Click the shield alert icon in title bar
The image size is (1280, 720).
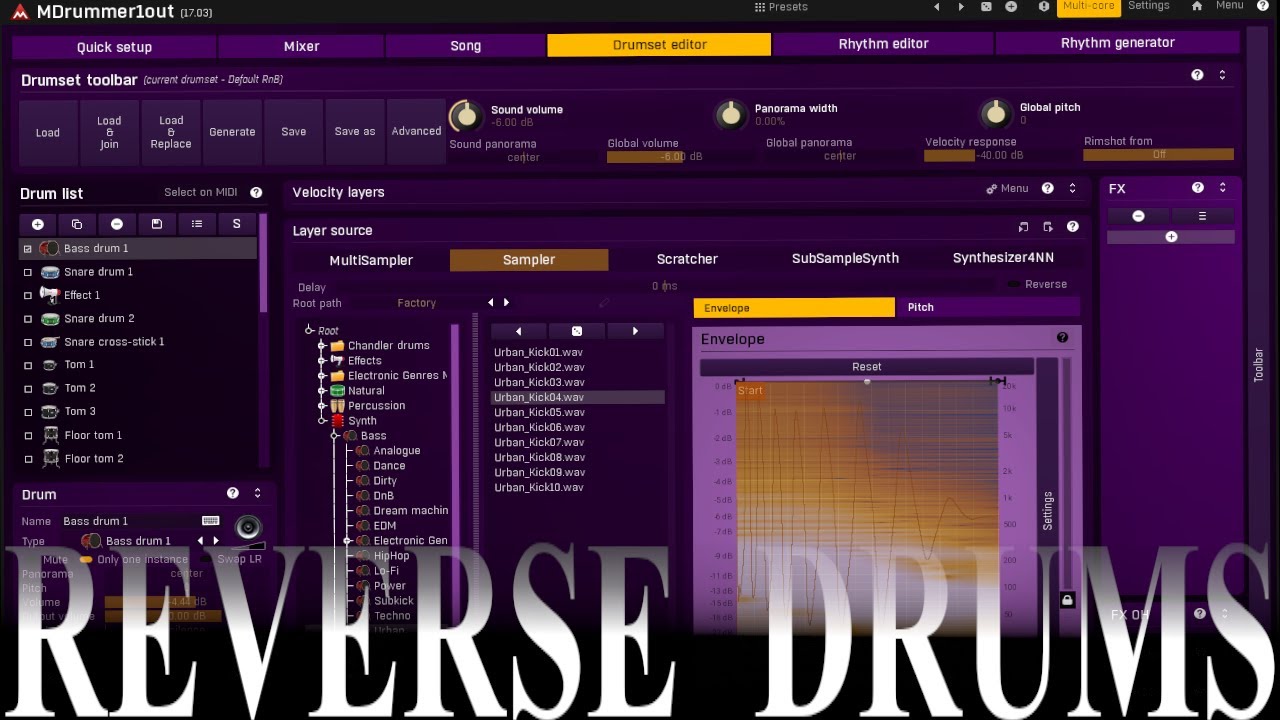pos(1044,7)
